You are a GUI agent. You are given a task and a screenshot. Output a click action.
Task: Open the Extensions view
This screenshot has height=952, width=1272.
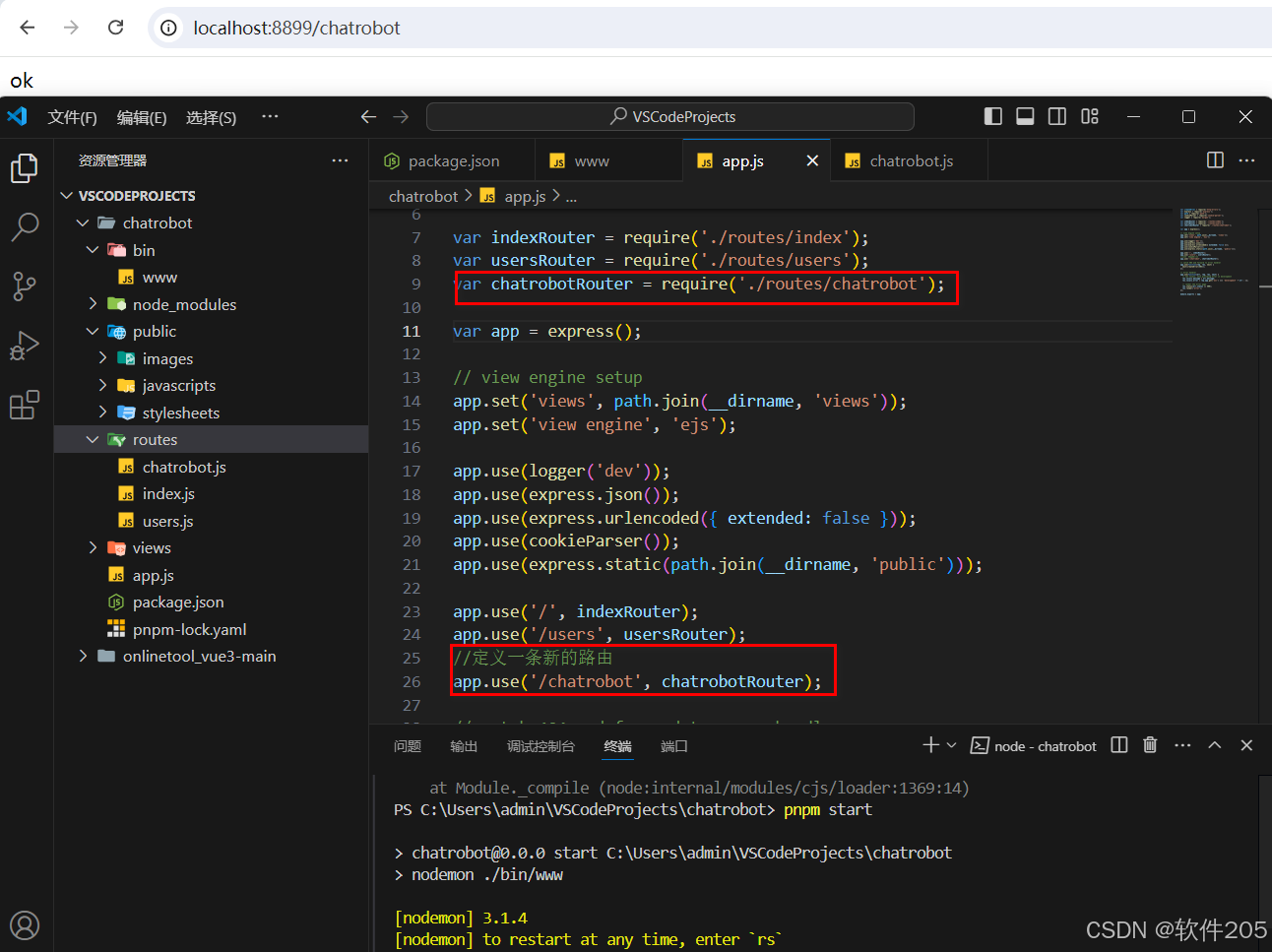click(24, 405)
